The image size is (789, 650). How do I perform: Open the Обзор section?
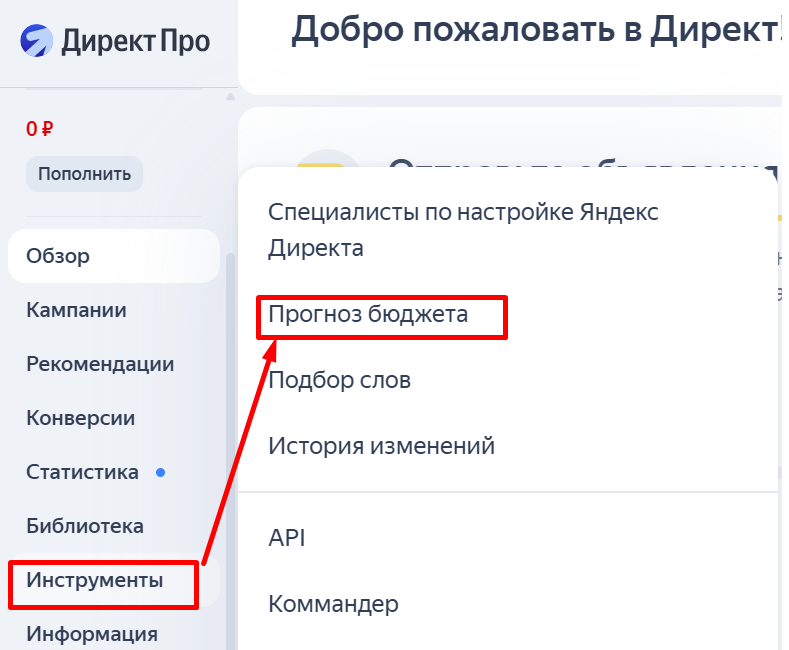coord(58,256)
